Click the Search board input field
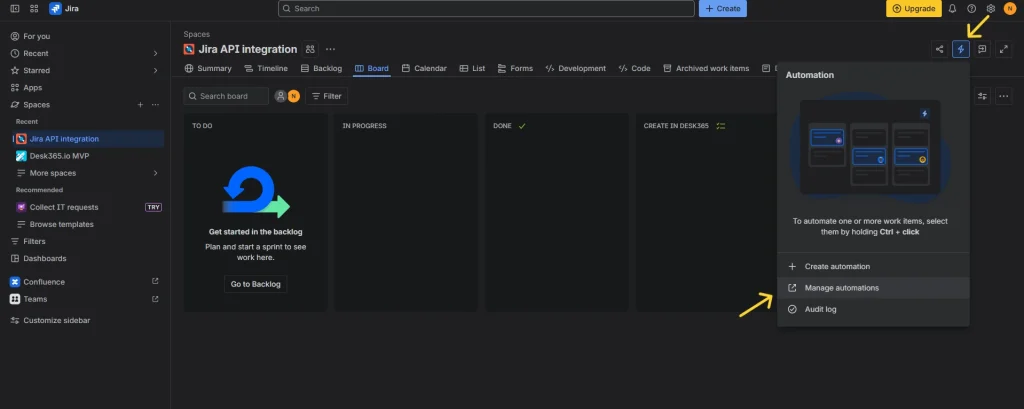This screenshot has width=1024, height=409. tap(226, 96)
